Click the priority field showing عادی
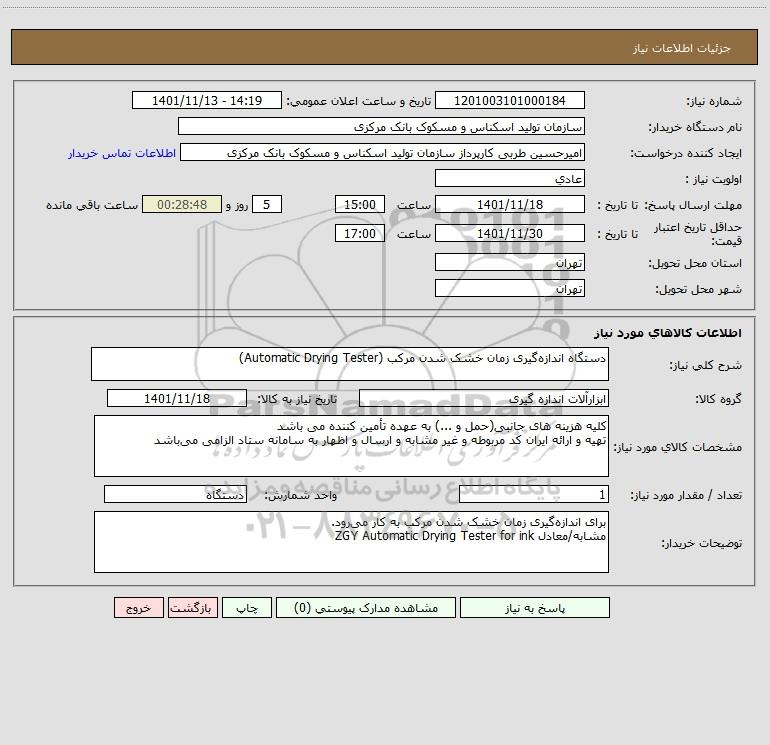The image size is (770, 745). point(510,178)
